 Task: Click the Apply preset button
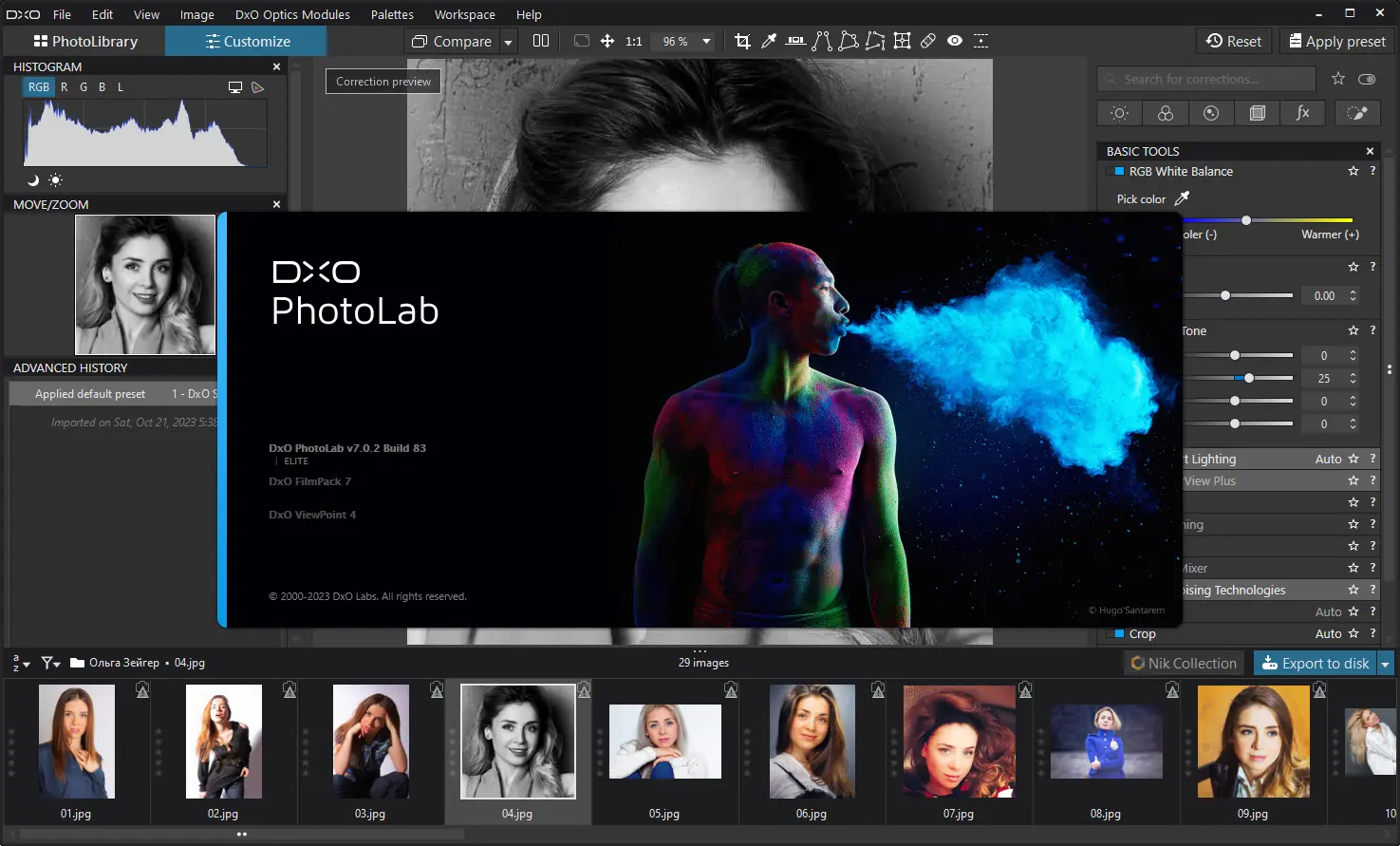click(1335, 41)
